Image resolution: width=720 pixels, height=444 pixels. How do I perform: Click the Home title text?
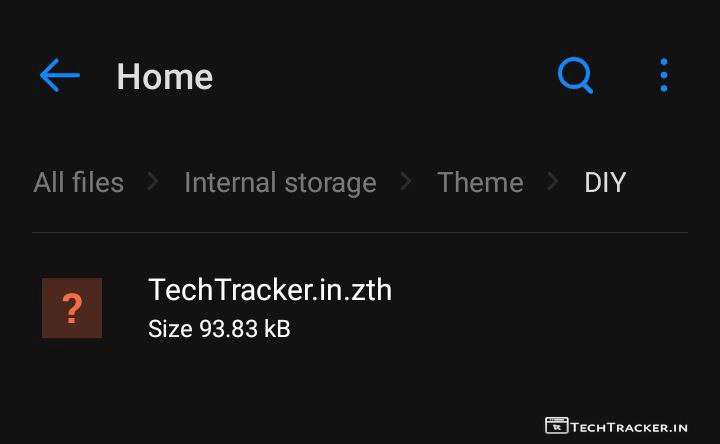[164, 76]
